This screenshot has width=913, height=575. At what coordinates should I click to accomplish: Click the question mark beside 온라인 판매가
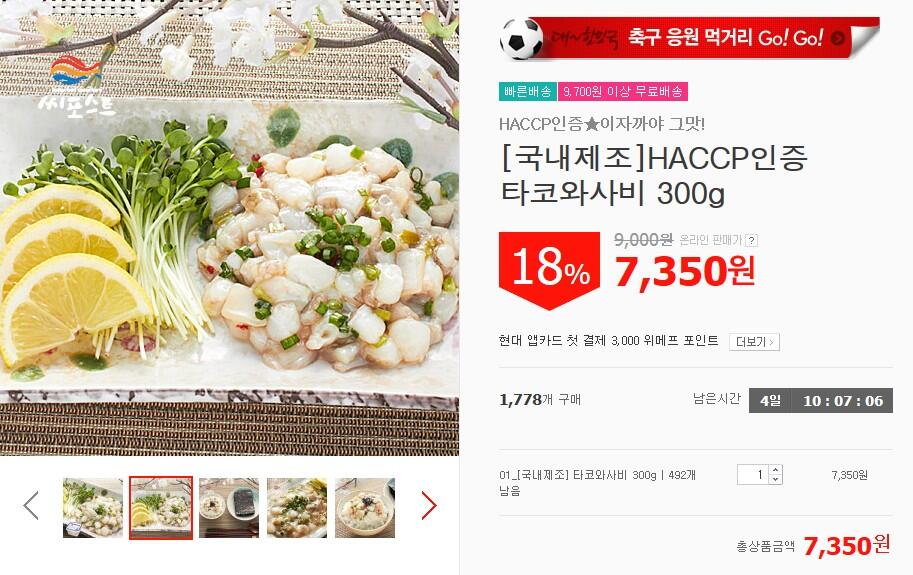[752, 240]
